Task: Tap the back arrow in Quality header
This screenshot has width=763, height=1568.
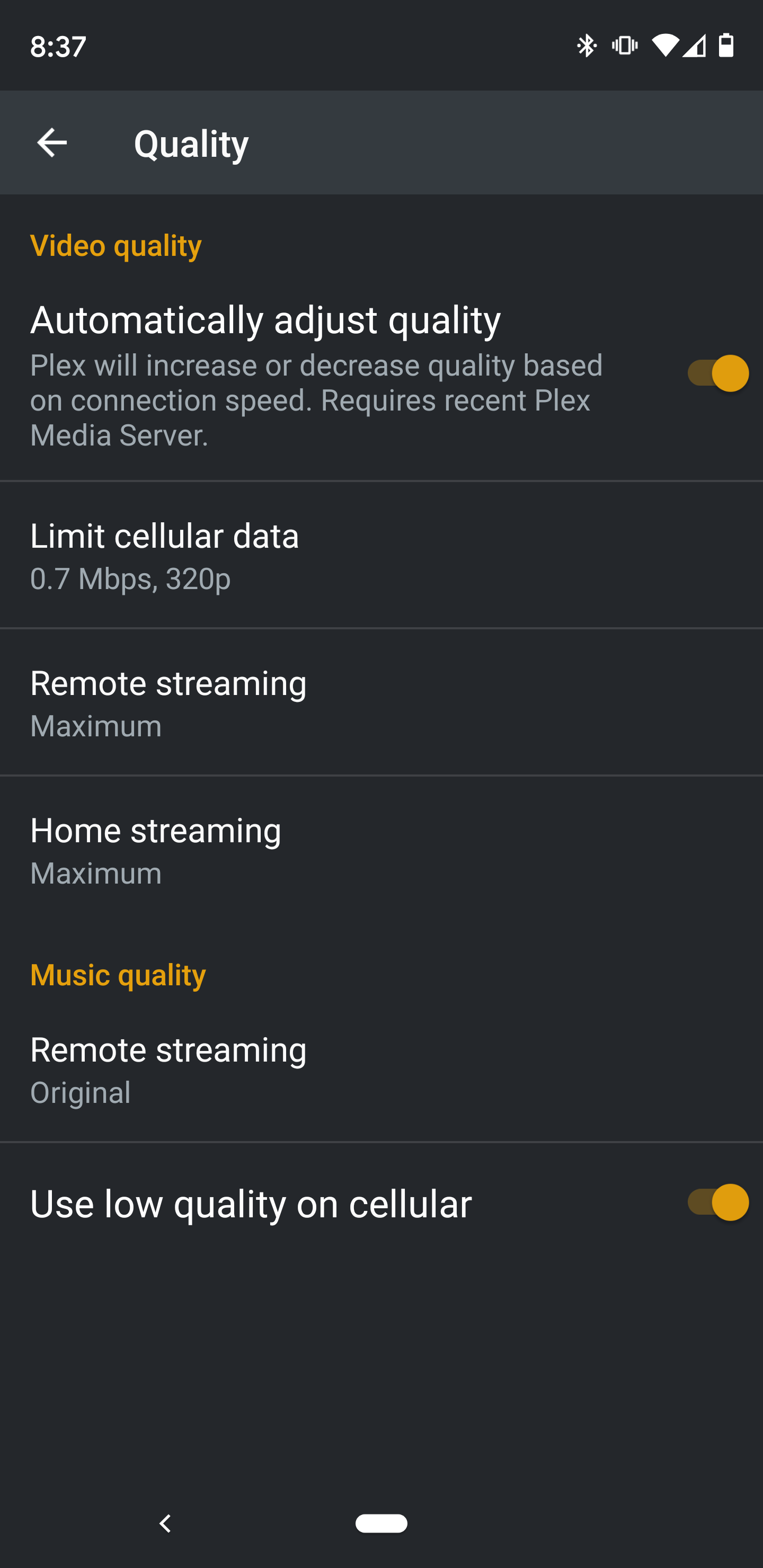Action: 52,143
